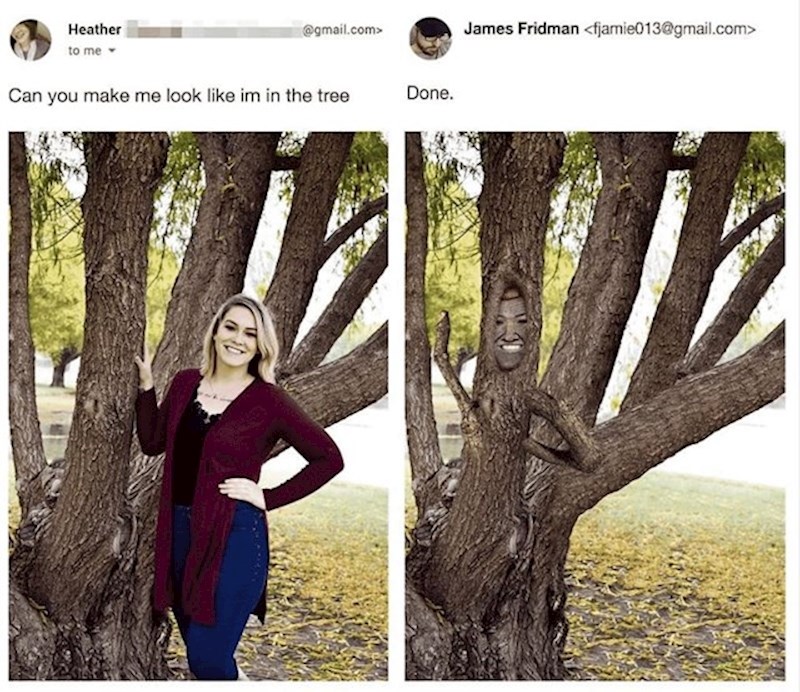Click the woman's hand resting on the trunk
Viewport: 800px width, 692px height.
coord(144,366)
